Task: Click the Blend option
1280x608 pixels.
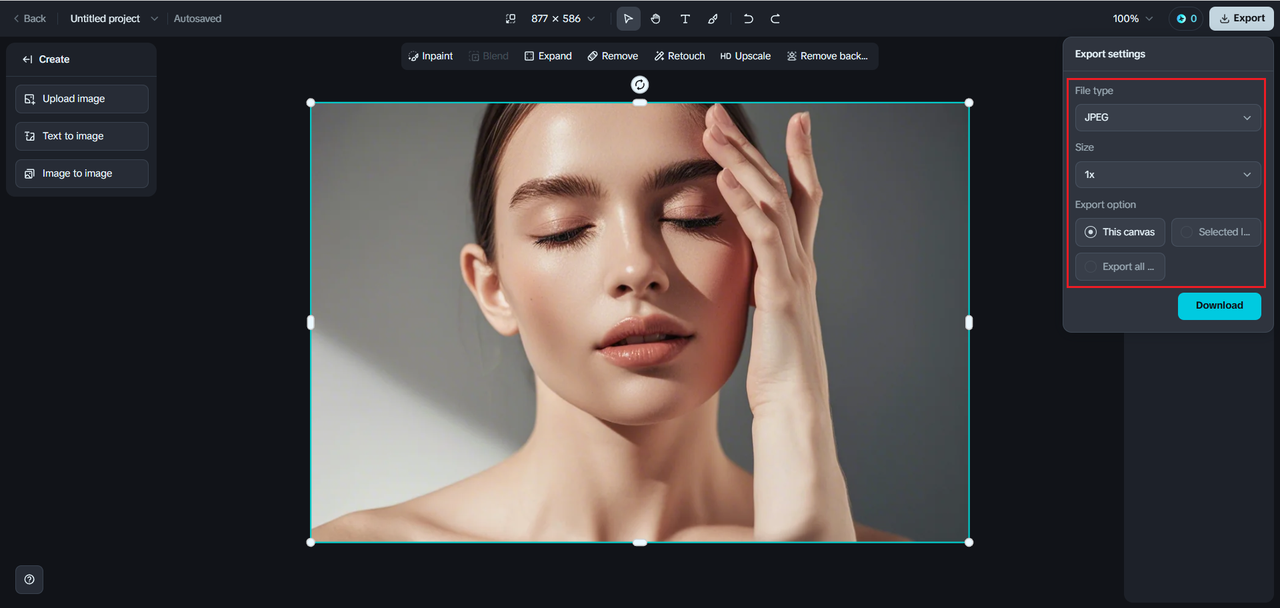Action: tap(489, 56)
